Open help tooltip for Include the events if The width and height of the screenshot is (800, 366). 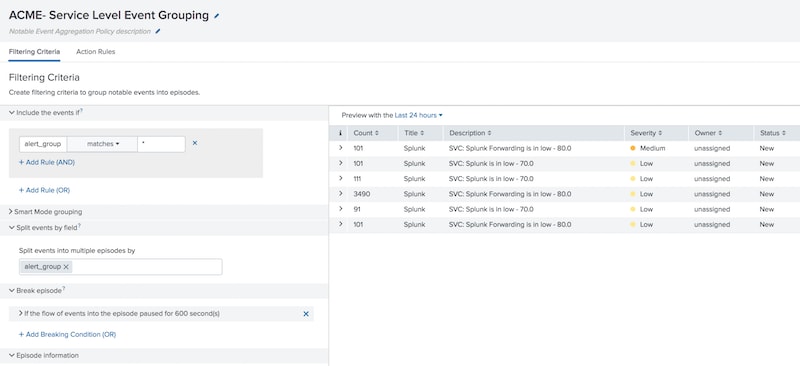pos(82,111)
